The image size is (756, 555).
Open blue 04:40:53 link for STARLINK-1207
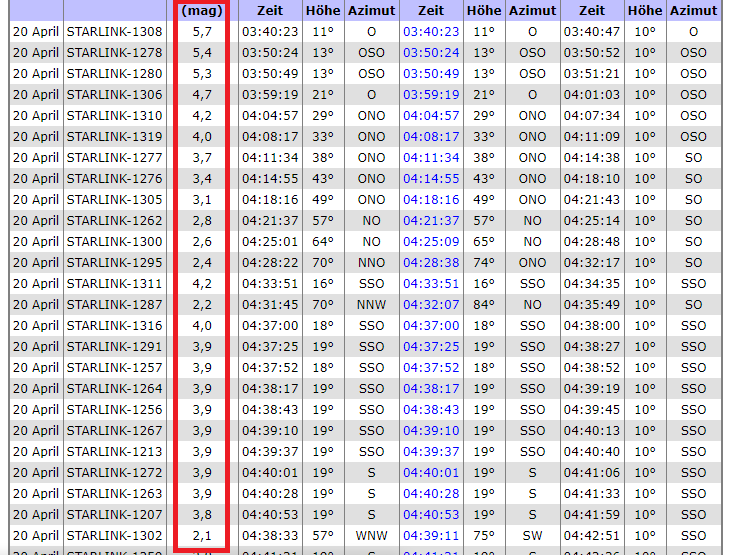click(431, 514)
